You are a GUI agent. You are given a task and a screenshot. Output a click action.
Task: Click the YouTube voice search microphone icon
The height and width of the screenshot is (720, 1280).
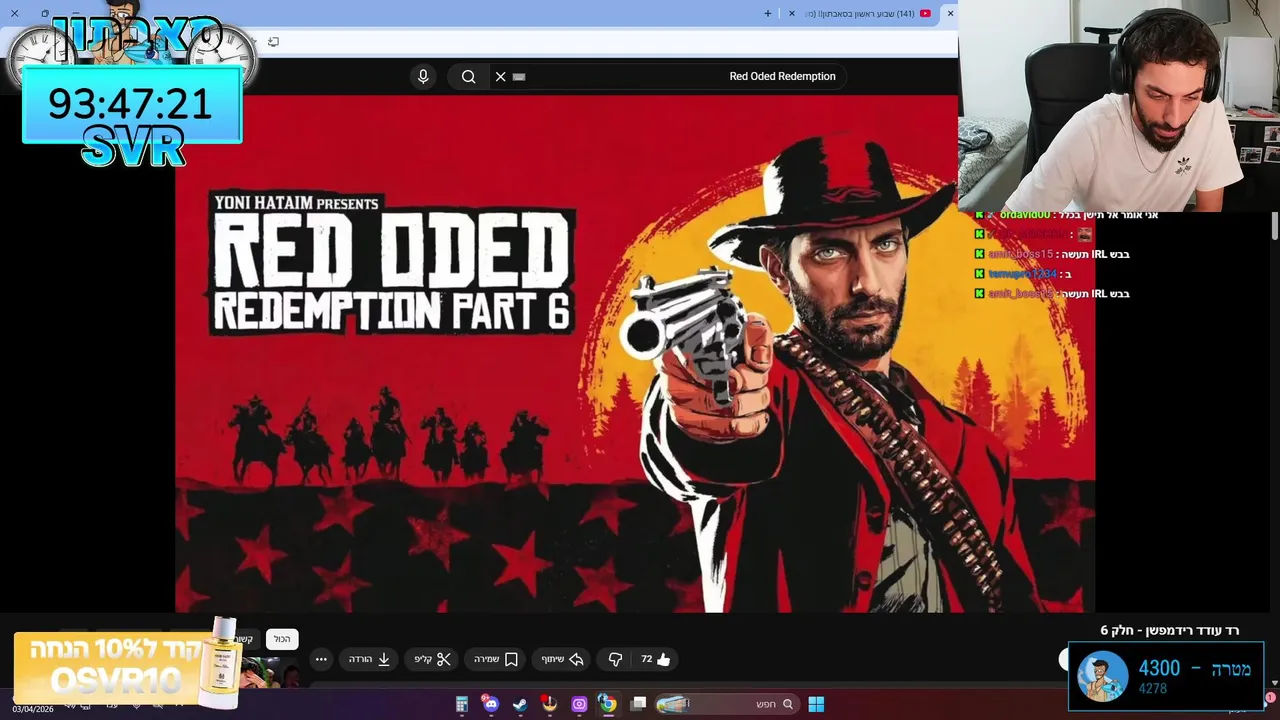pyautogui.click(x=423, y=76)
